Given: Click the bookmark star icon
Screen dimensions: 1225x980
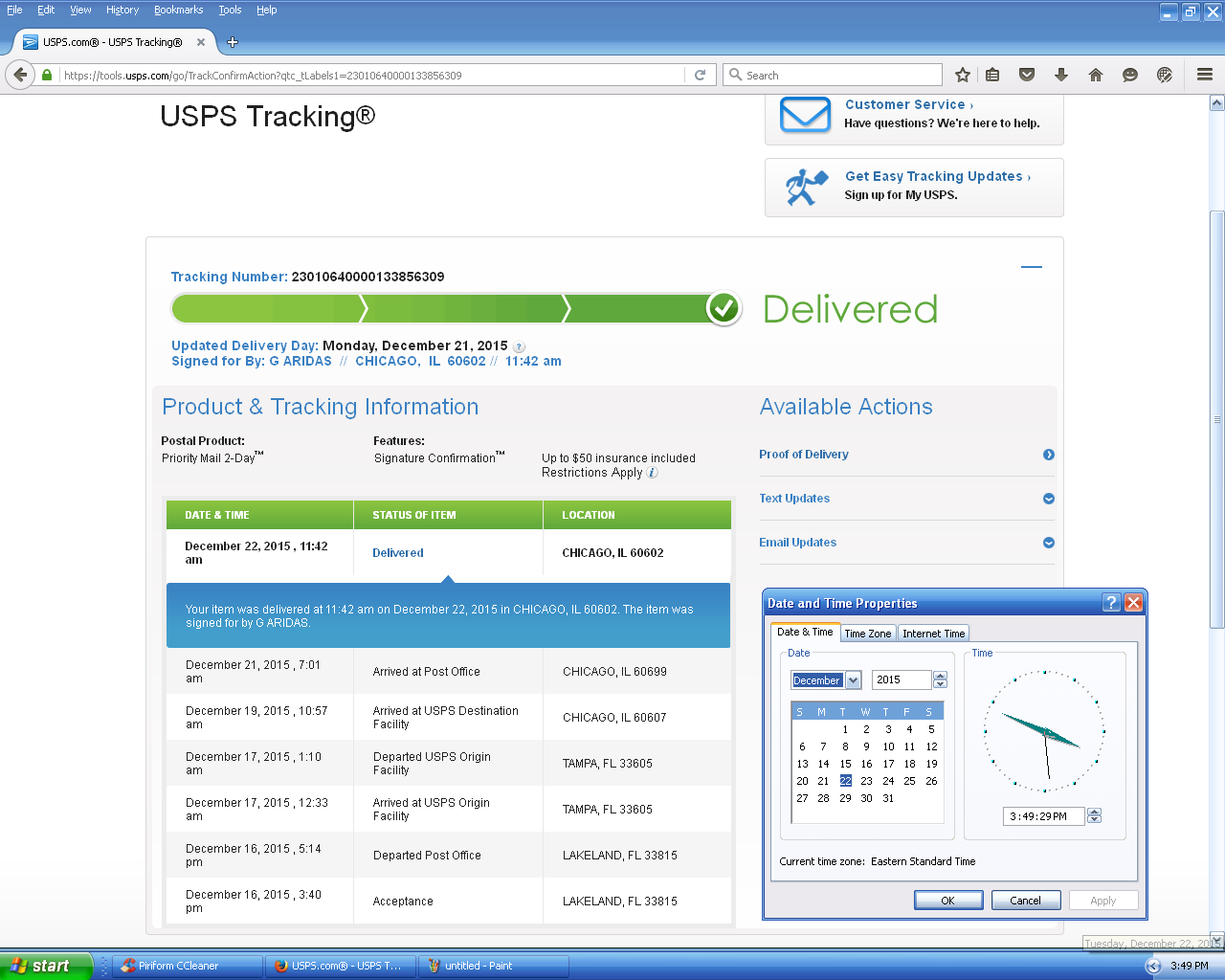Looking at the screenshot, I should pos(963,75).
